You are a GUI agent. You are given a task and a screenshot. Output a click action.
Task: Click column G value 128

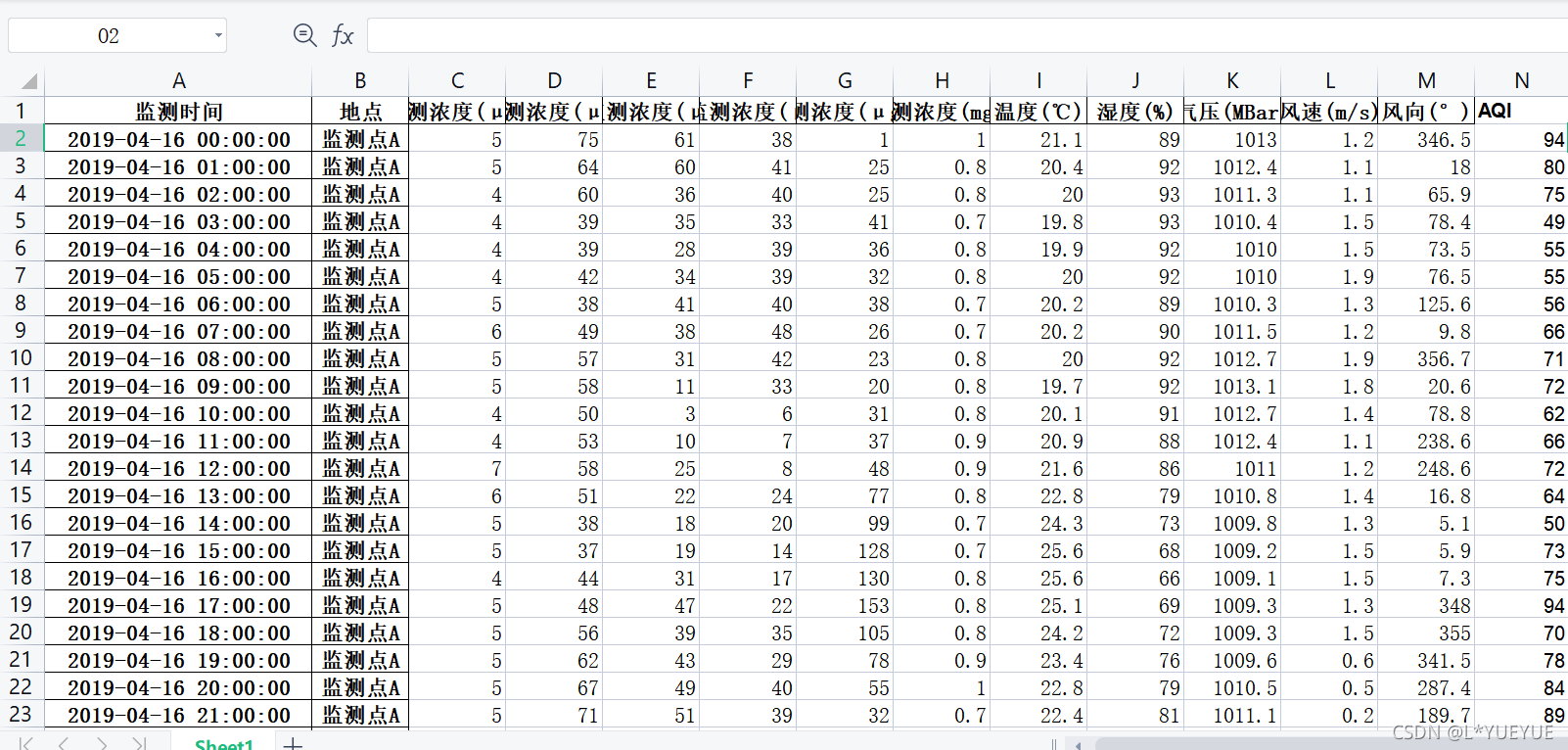[x=845, y=550]
